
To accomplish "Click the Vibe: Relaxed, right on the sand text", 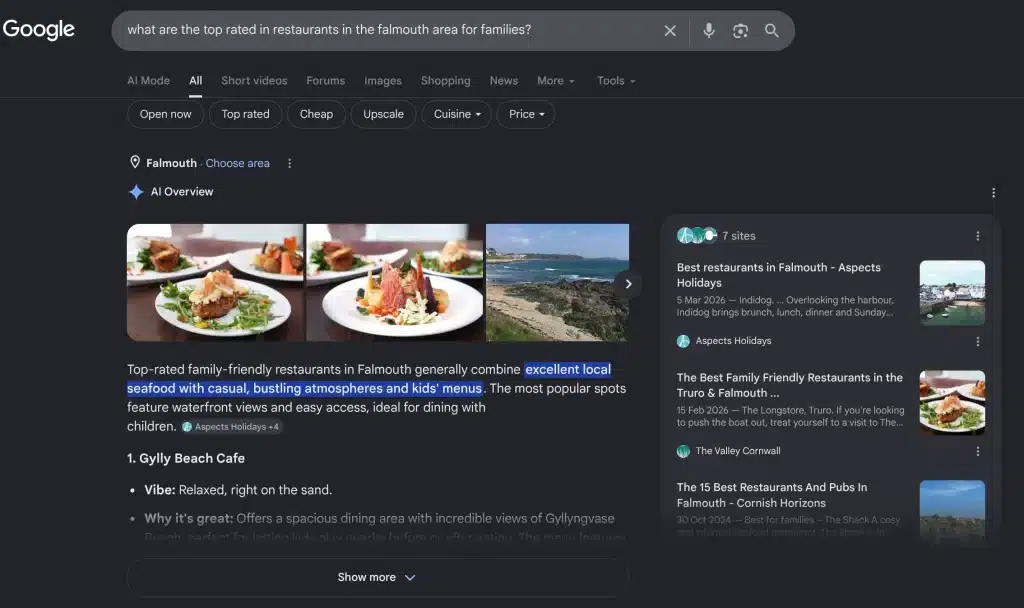I will click(238, 490).
